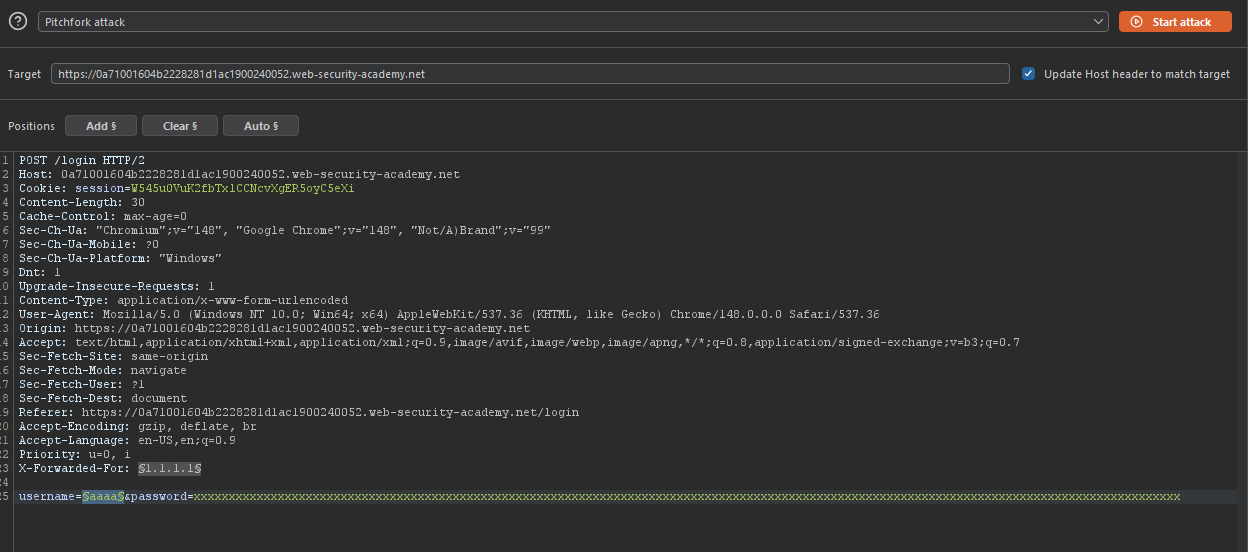
Task: Click the Host header line
Action: tap(239, 174)
